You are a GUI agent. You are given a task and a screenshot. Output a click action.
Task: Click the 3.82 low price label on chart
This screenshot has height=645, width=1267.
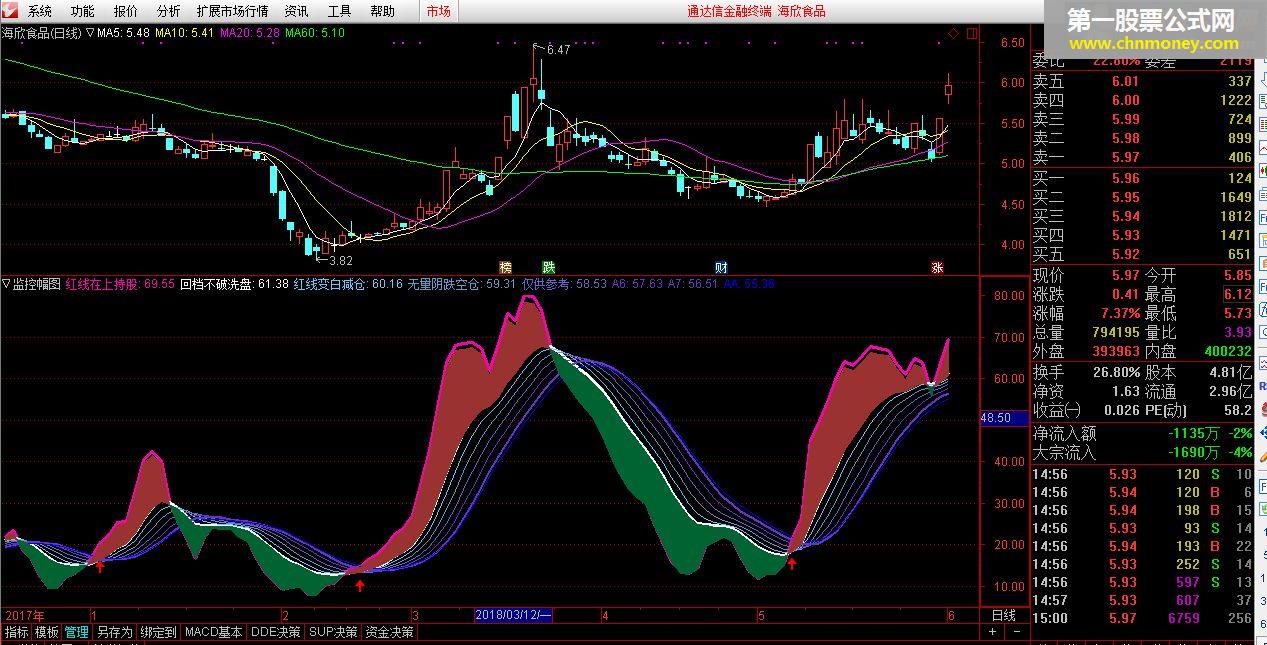[341, 261]
